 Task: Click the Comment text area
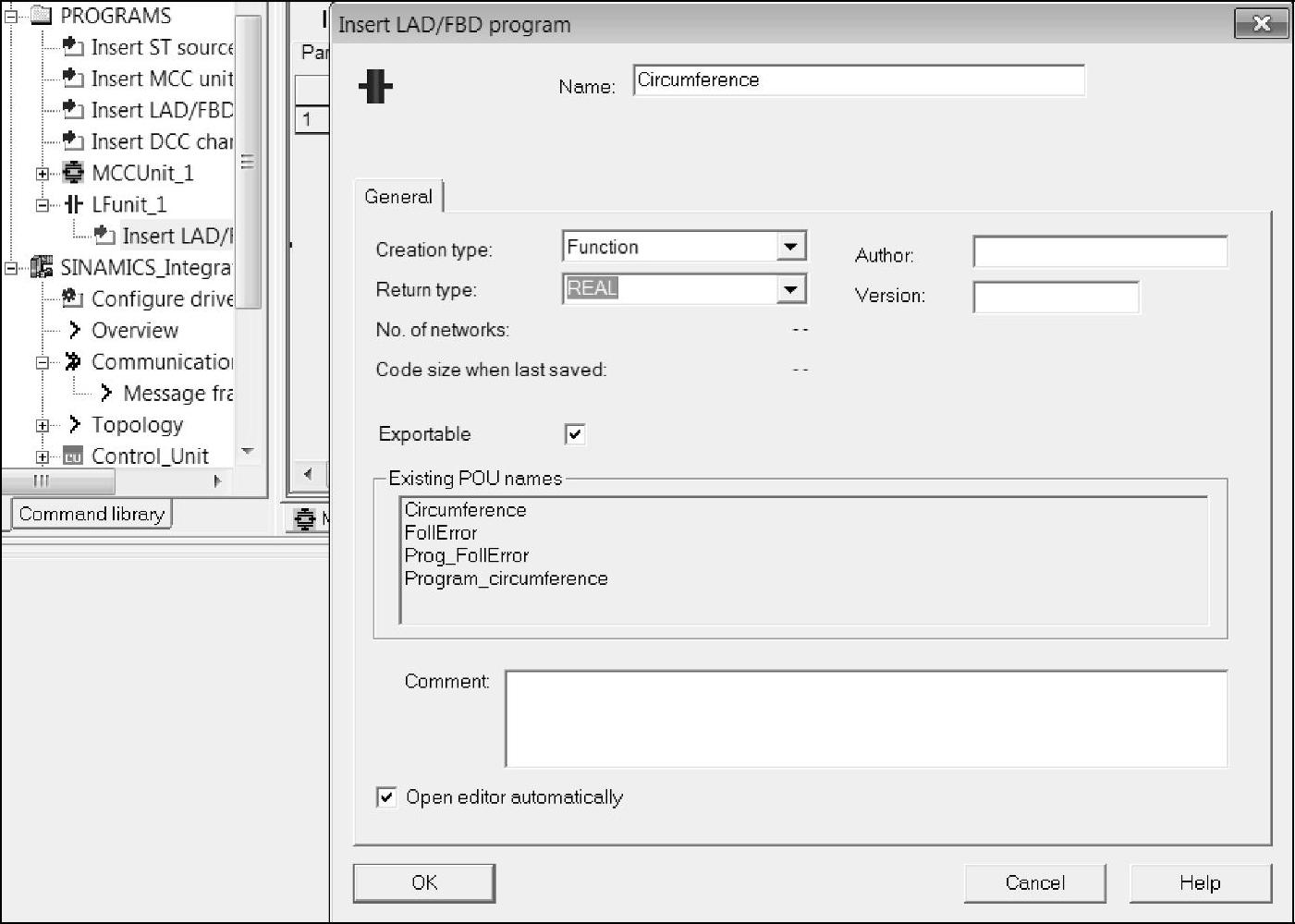(866, 719)
